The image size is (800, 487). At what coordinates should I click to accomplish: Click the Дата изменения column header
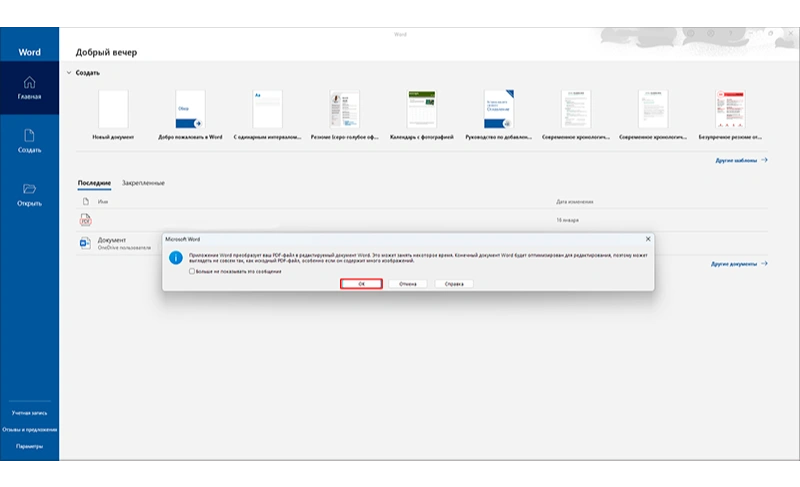click(574, 201)
